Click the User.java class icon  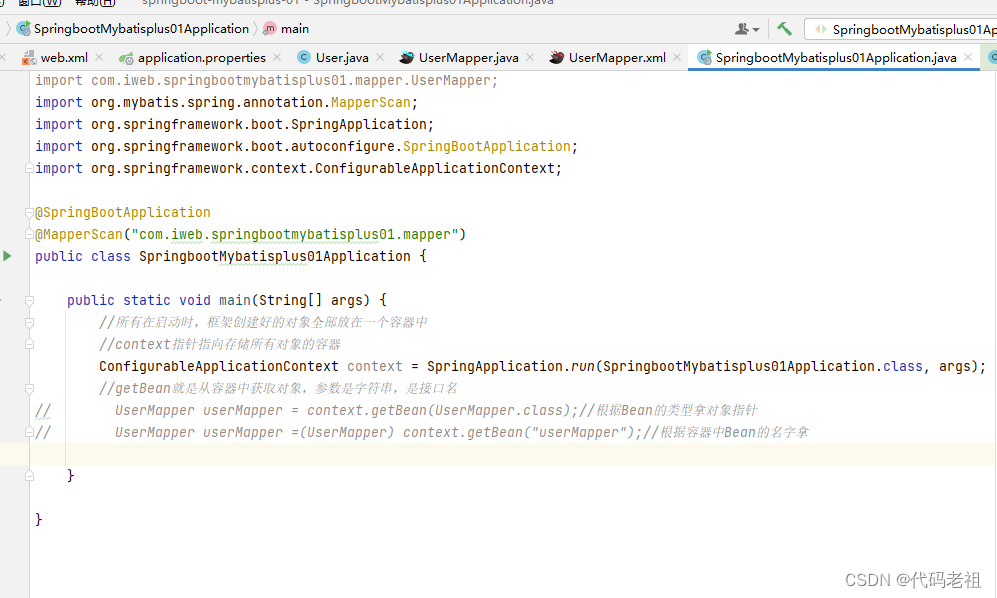coord(304,57)
